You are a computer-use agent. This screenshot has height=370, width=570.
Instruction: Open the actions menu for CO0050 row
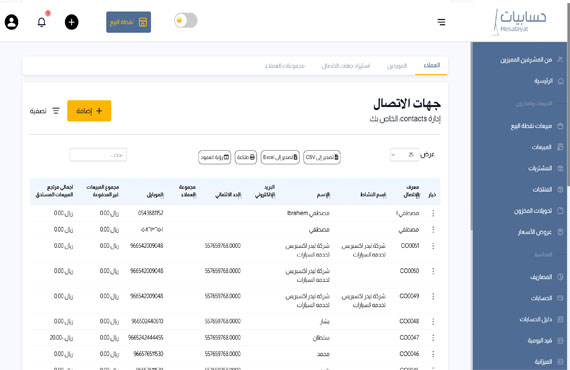433,271
